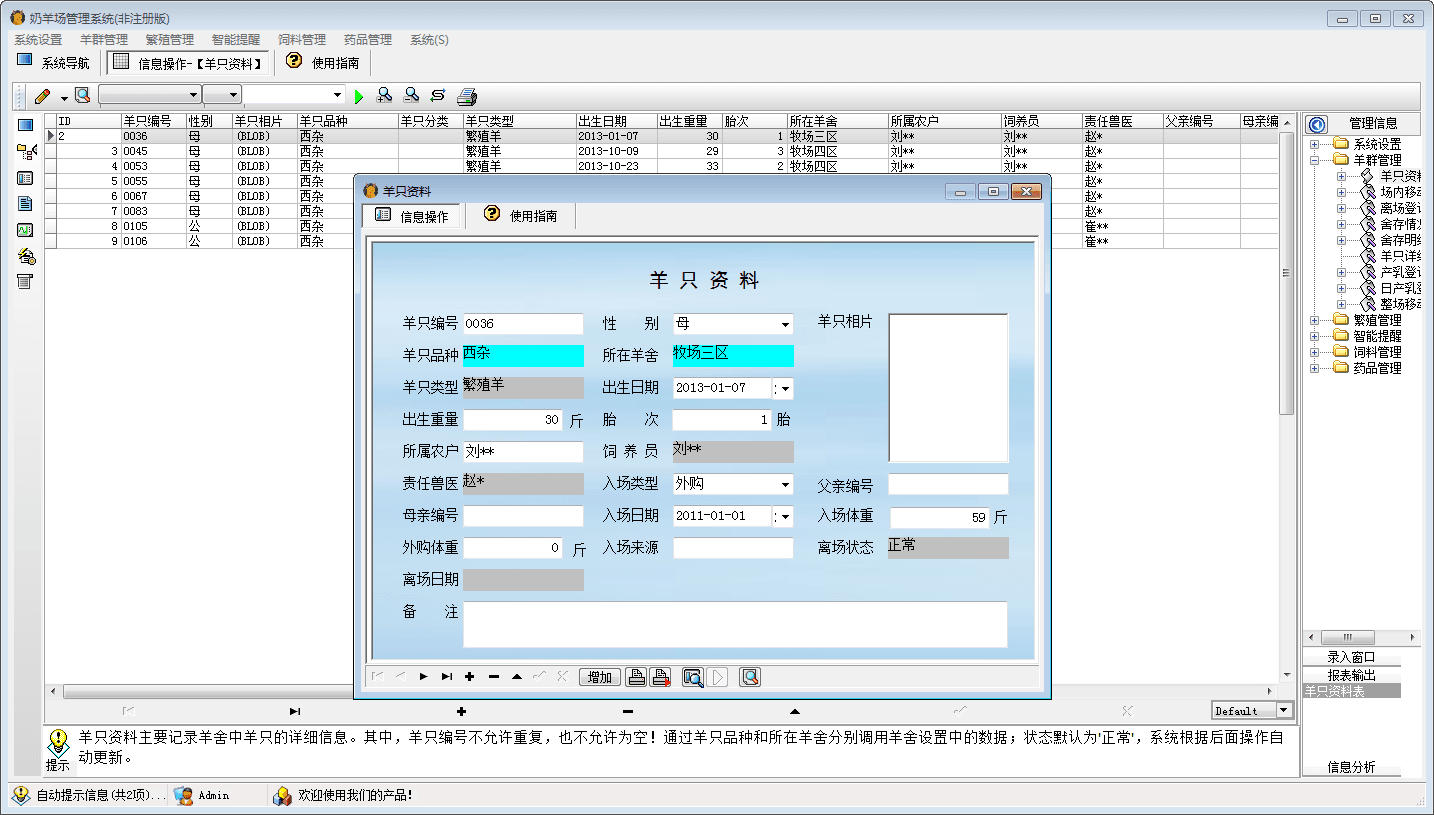Open the 出生日期 date picker dropdown
1434x815 pixels.
click(785, 389)
